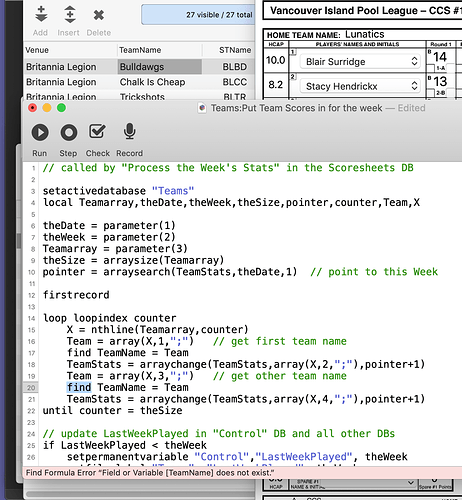Click the Venue column header
462x500 pixels.
pyautogui.click(x=37, y=50)
